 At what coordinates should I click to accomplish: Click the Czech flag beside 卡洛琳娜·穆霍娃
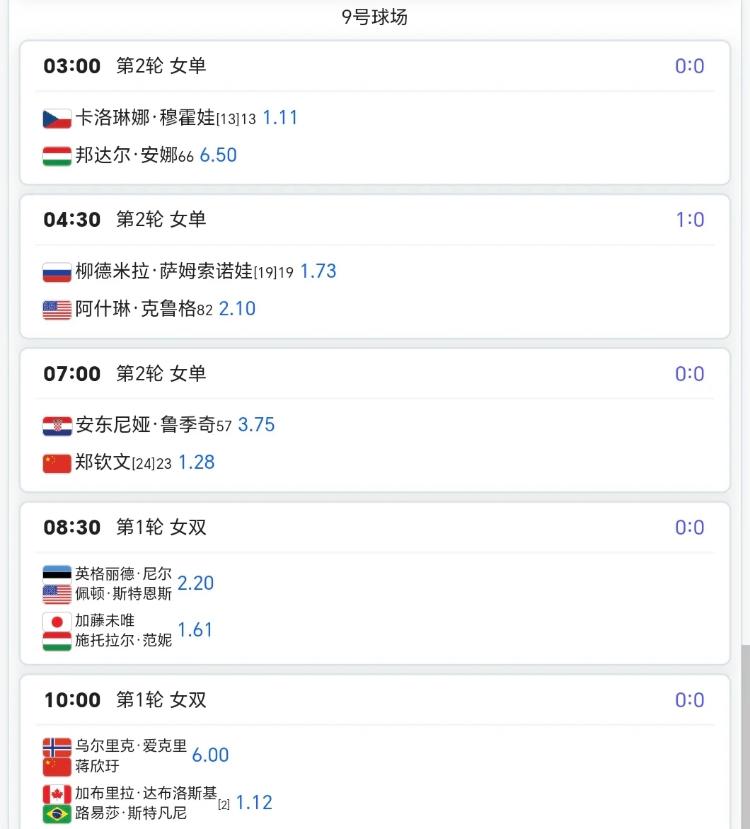(x=57, y=118)
